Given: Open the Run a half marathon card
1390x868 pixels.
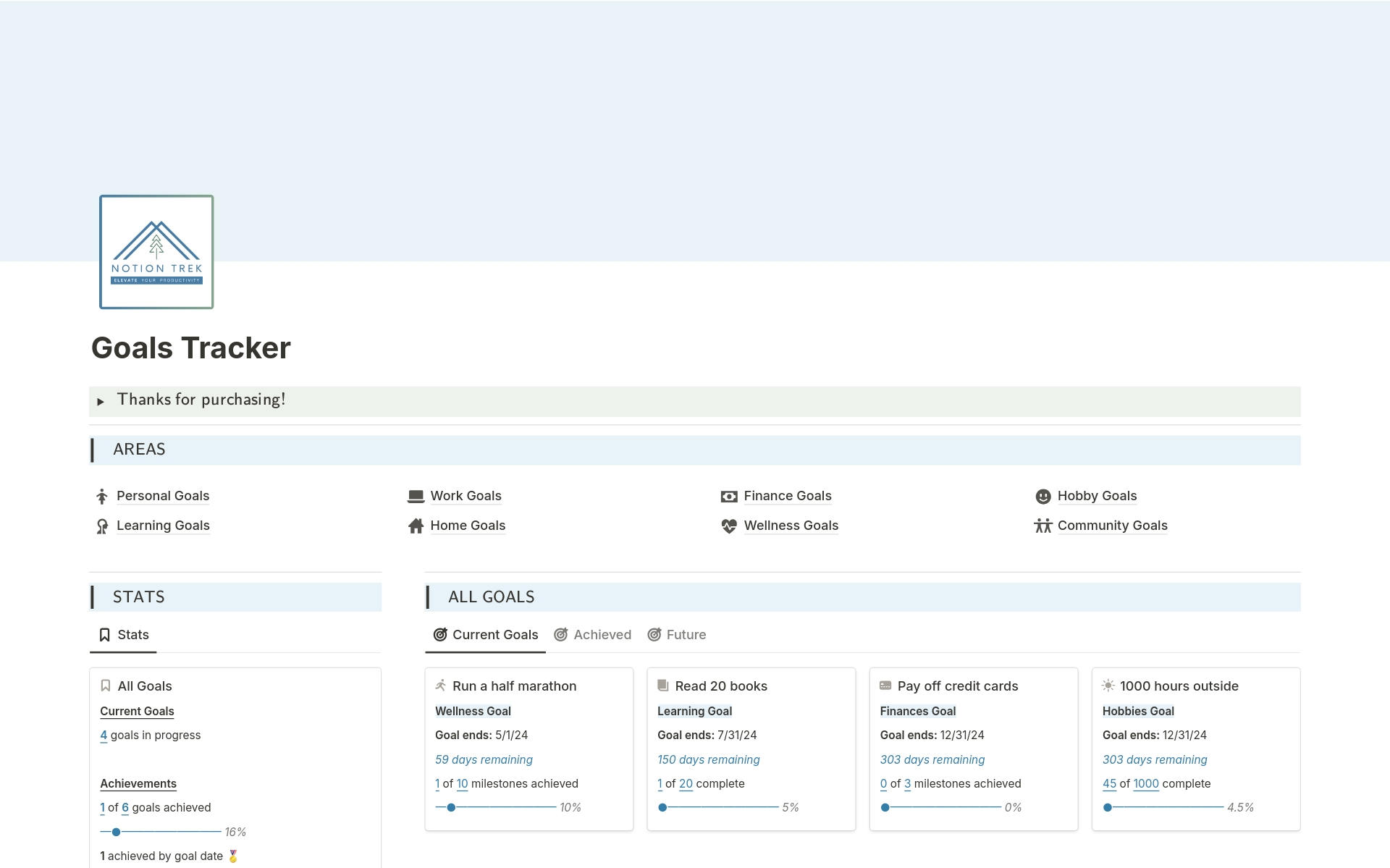Looking at the screenshot, I should [514, 686].
